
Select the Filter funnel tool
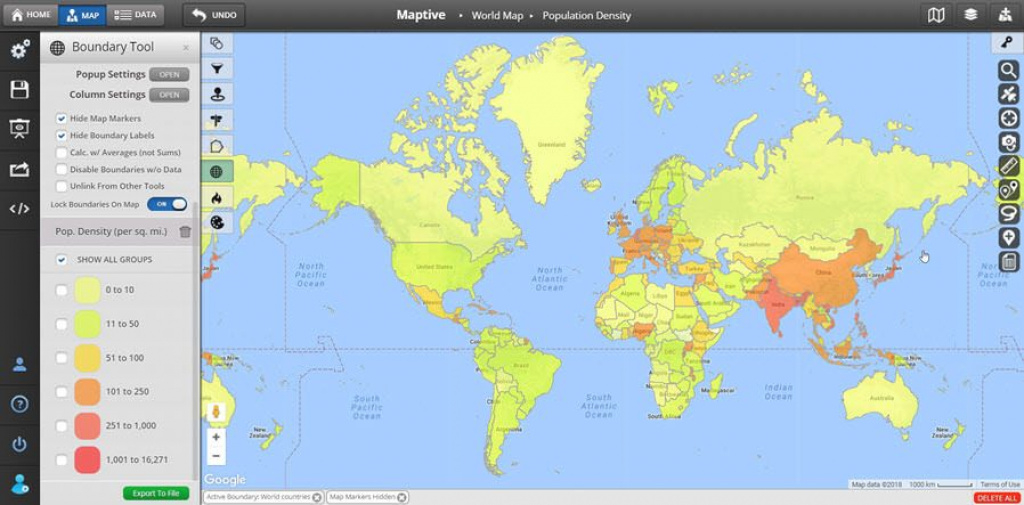pyautogui.click(x=216, y=69)
